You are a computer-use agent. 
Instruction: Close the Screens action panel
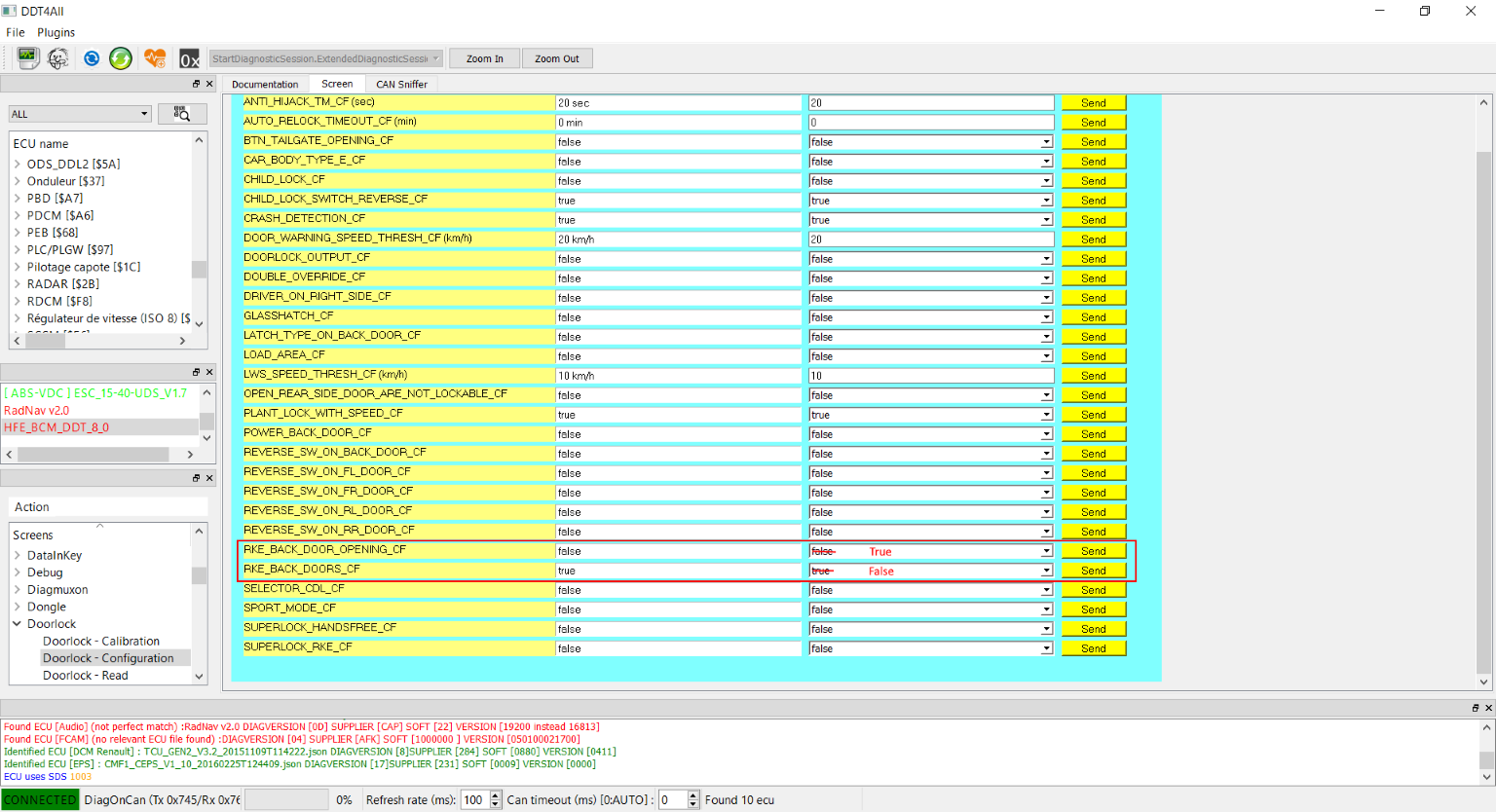coord(208,478)
